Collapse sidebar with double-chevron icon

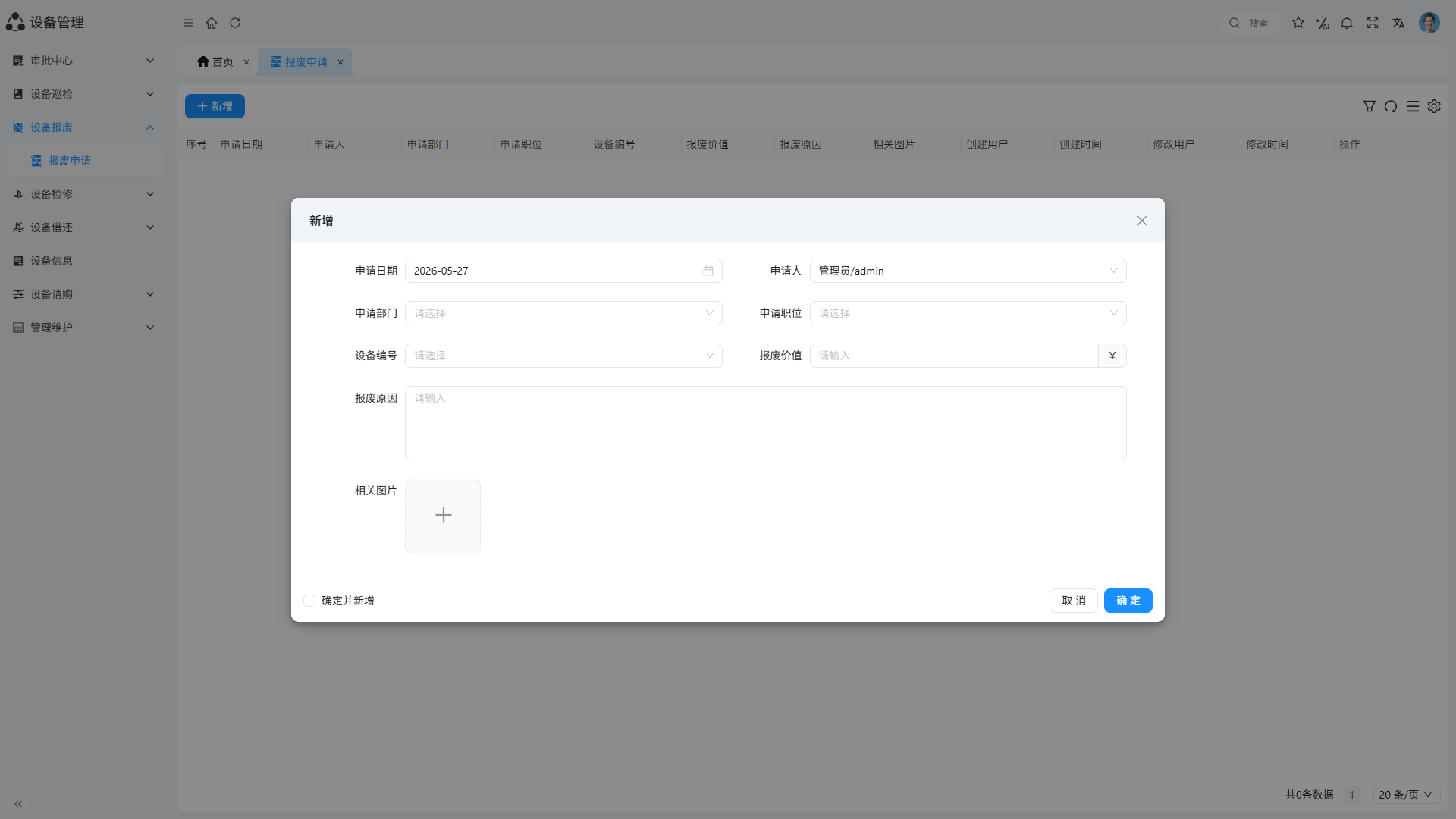(18, 804)
